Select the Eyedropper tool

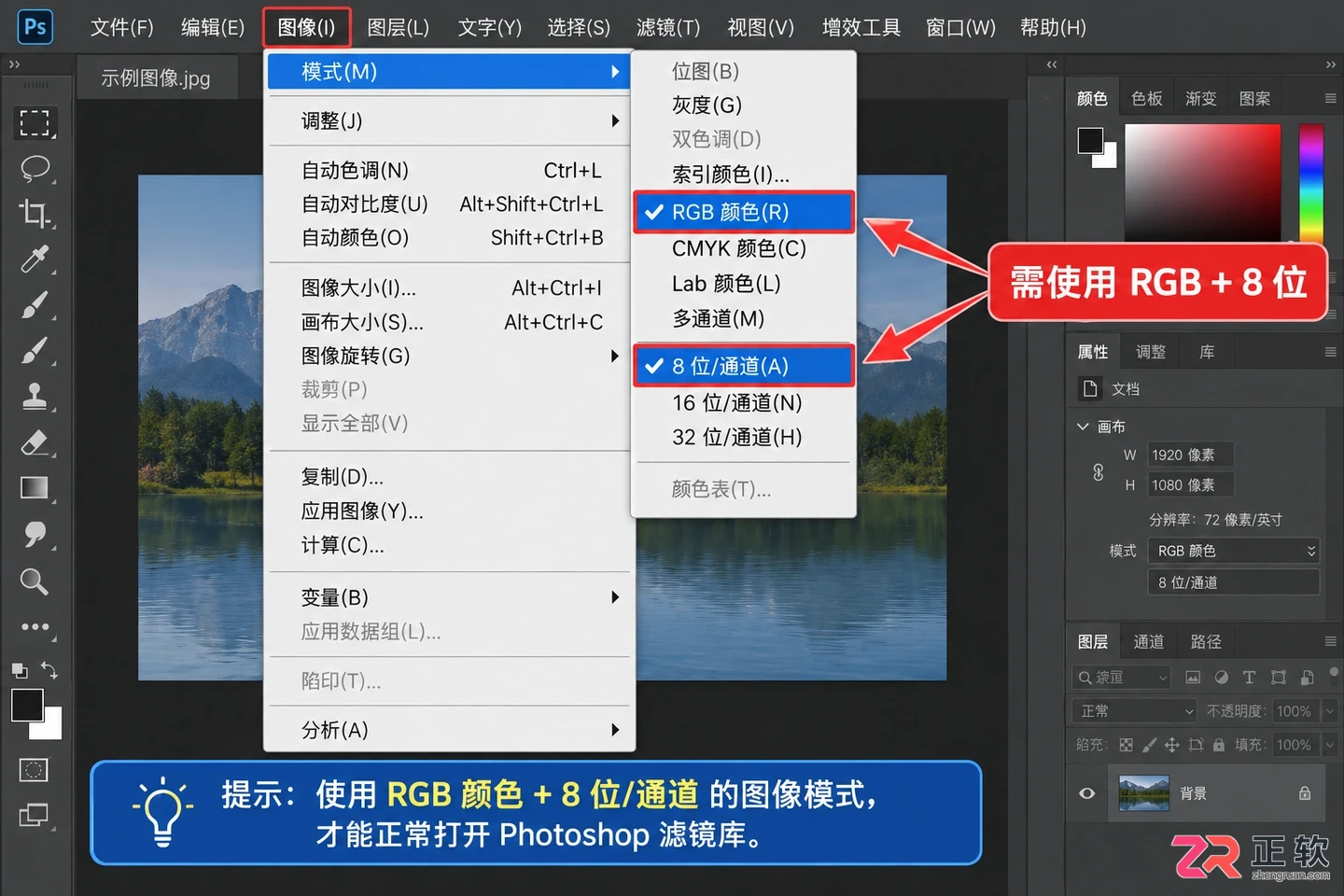(x=35, y=259)
